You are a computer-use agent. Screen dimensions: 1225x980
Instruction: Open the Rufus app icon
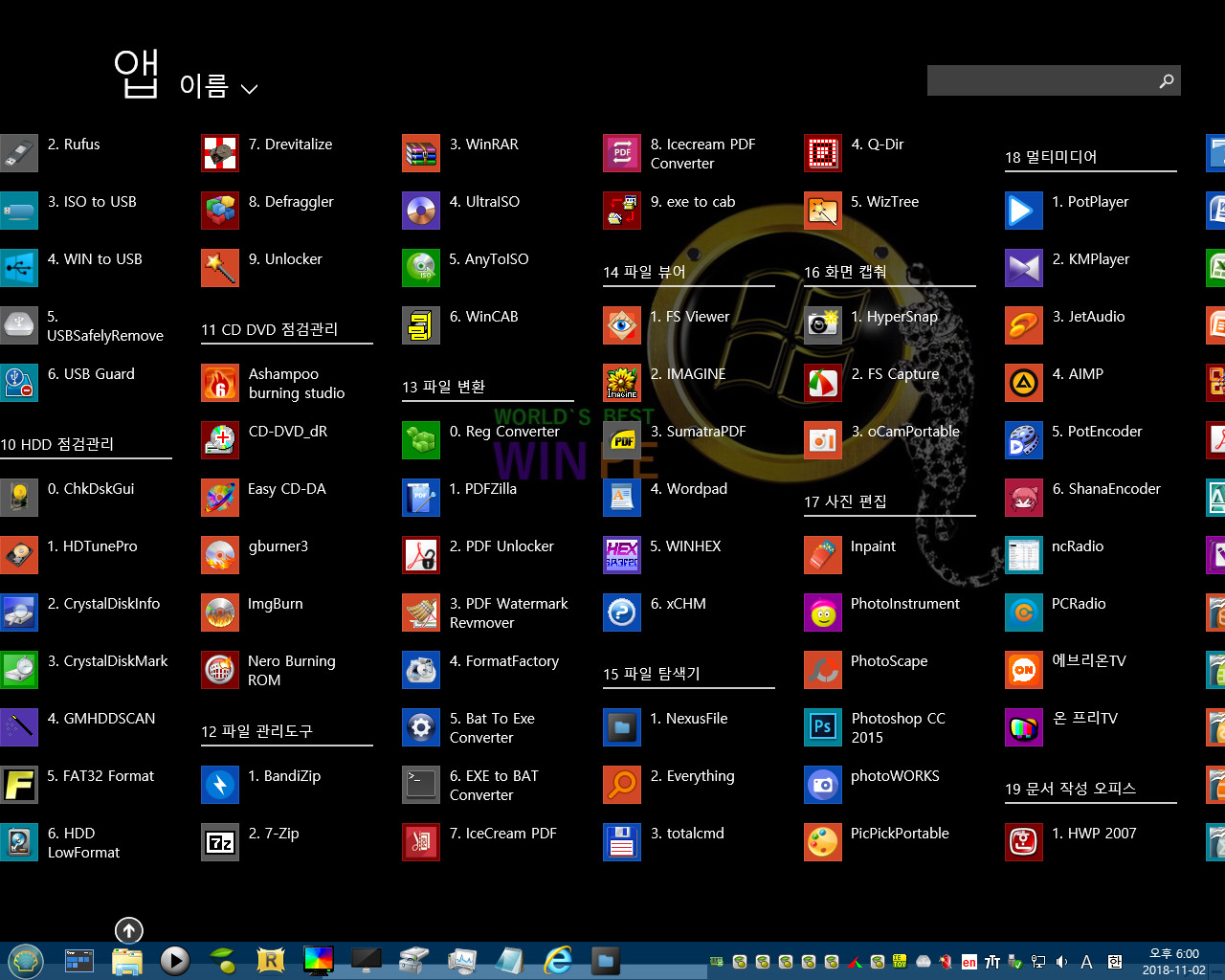click(x=19, y=153)
